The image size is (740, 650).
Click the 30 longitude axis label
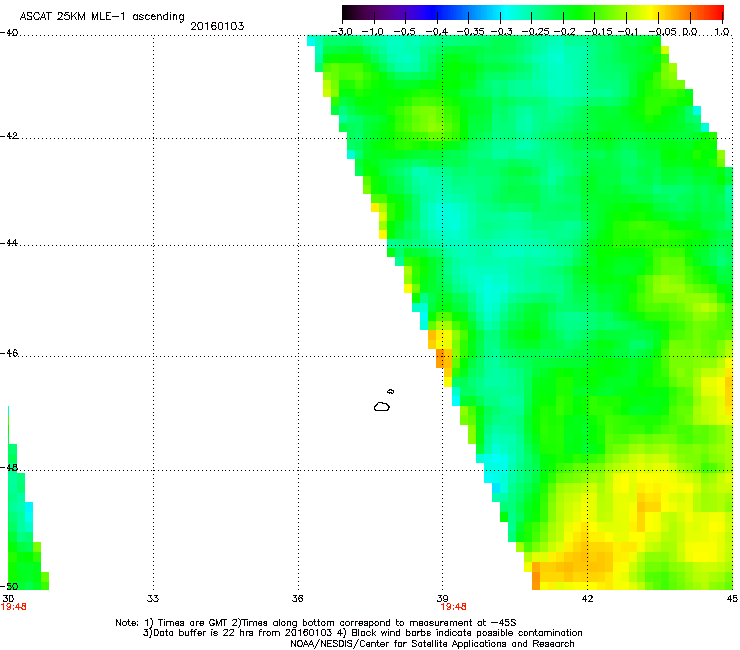8,599
